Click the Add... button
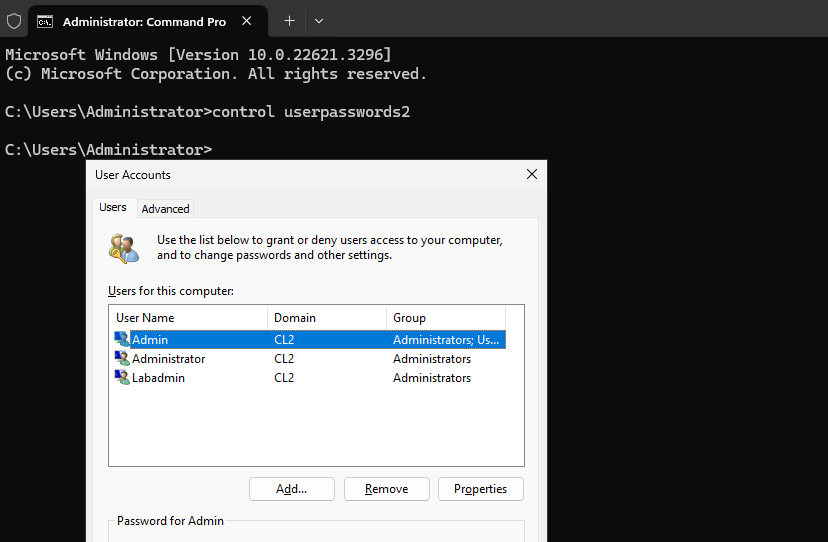 [x=291, y=489]
